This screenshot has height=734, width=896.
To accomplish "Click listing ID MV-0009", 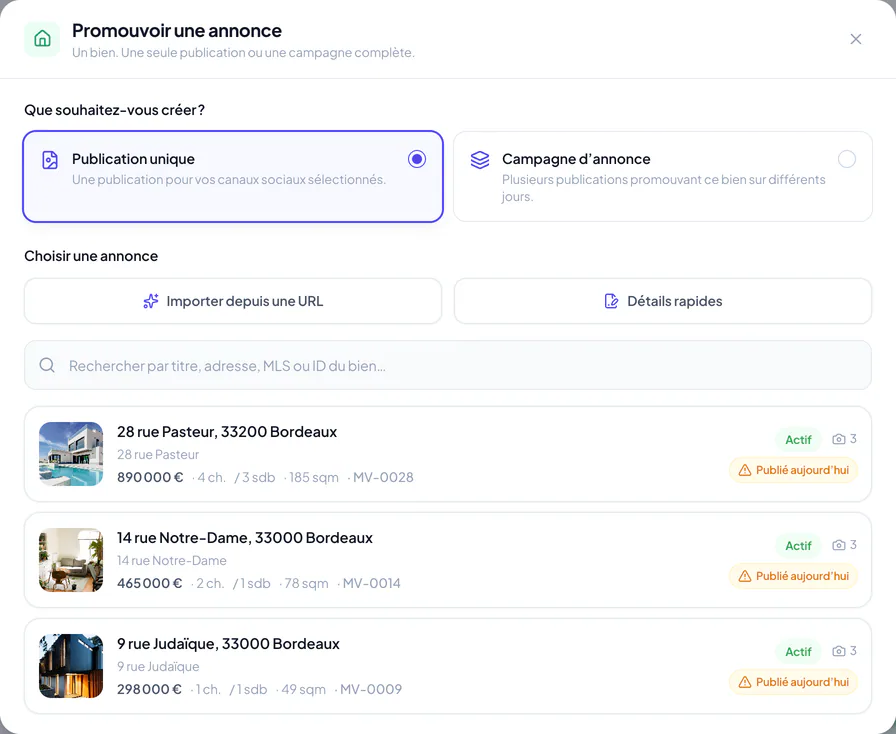I will (371, 689).
